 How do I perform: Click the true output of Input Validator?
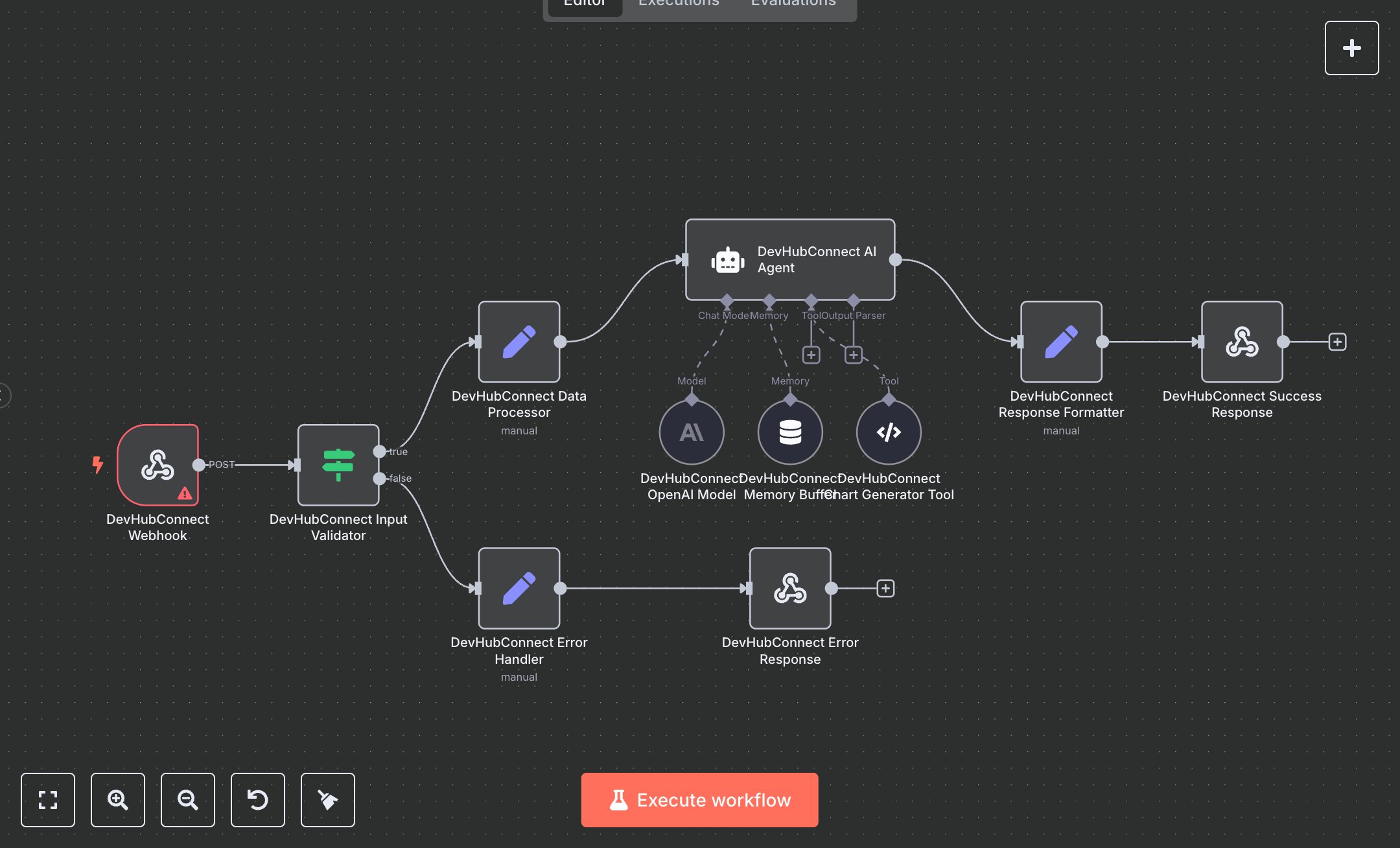pos(380,452)
